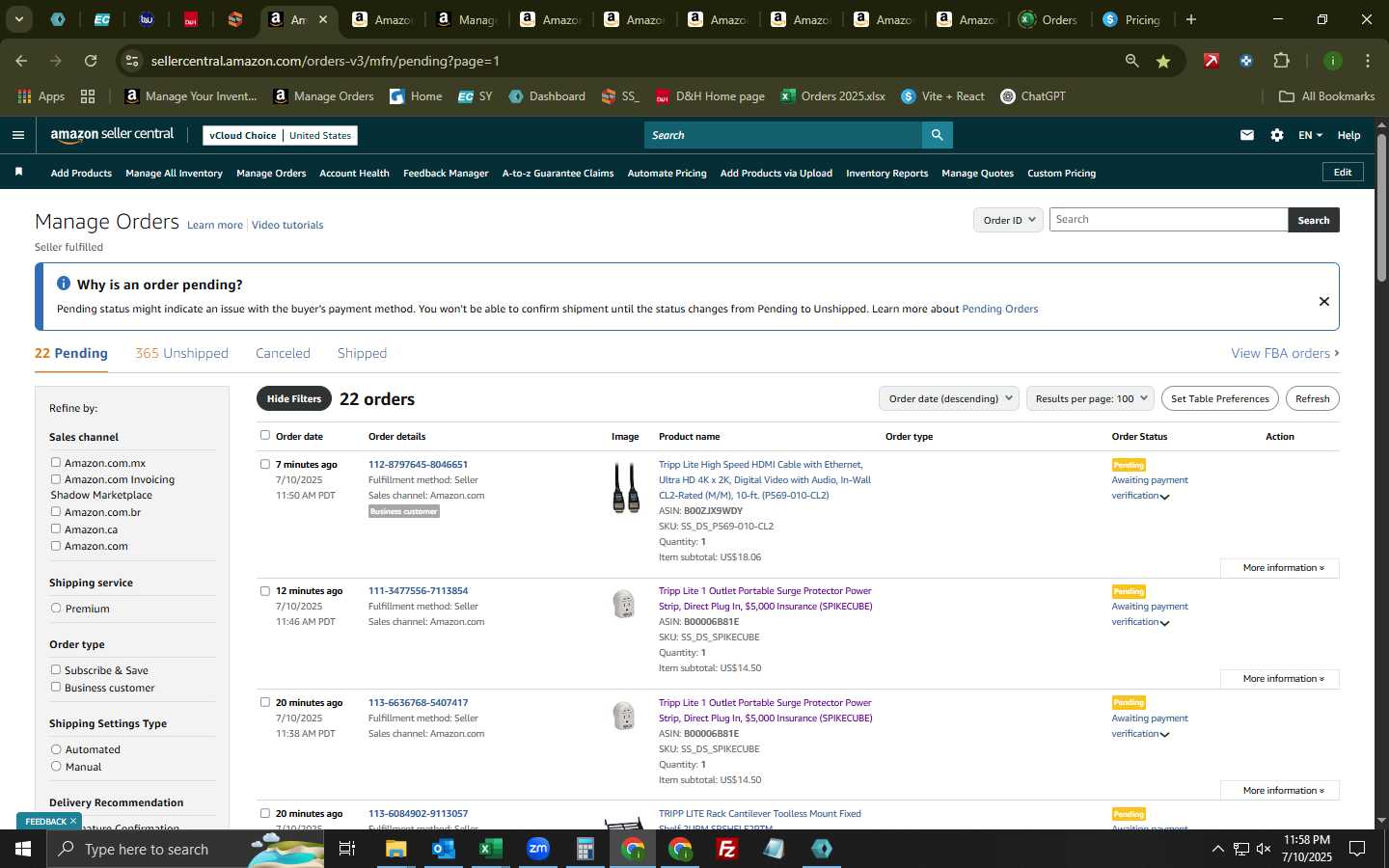
Task: Open the Results per page dropdown
Action: (1090, 398)
